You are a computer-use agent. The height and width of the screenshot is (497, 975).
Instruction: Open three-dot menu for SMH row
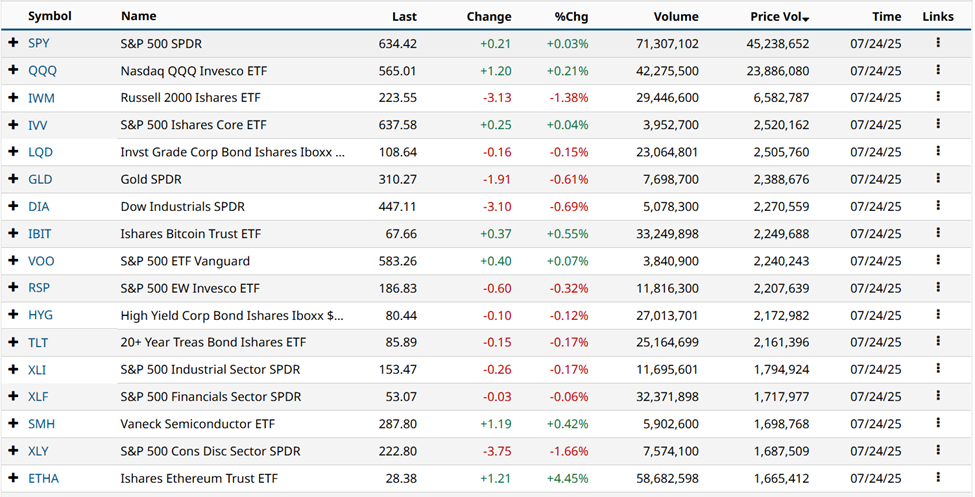pos(938,424)
